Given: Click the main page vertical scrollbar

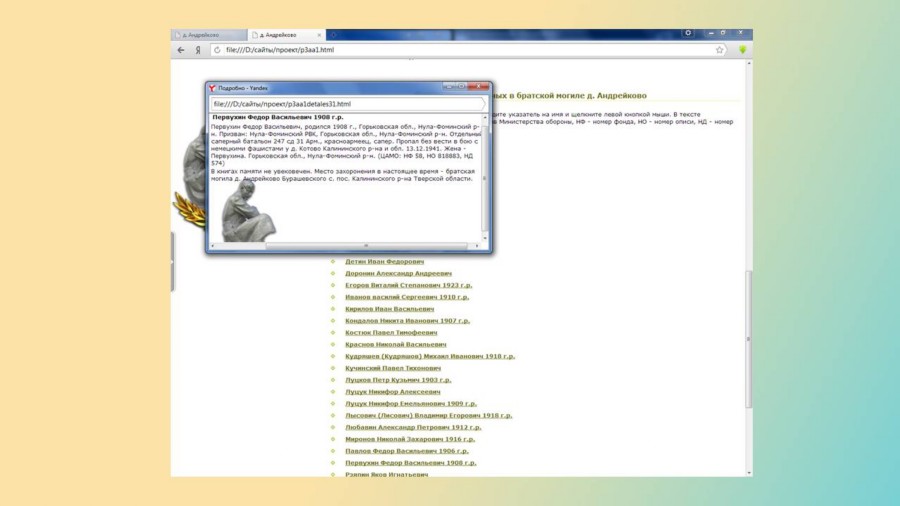Looking at the screenshot, I should (748, 340).
